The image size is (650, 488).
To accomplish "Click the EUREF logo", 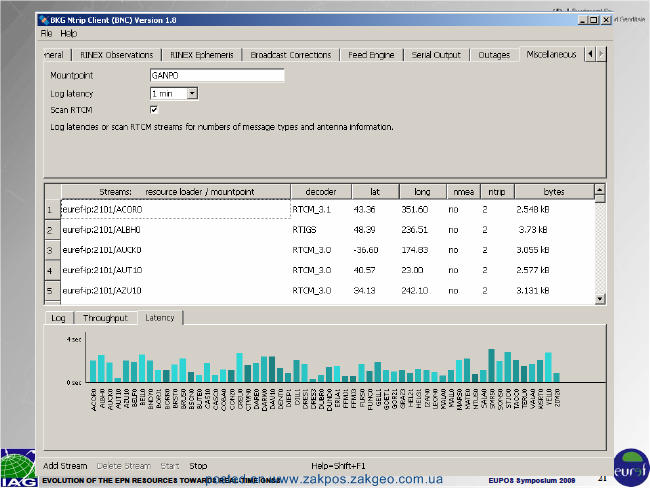I will tap(631, 468).
